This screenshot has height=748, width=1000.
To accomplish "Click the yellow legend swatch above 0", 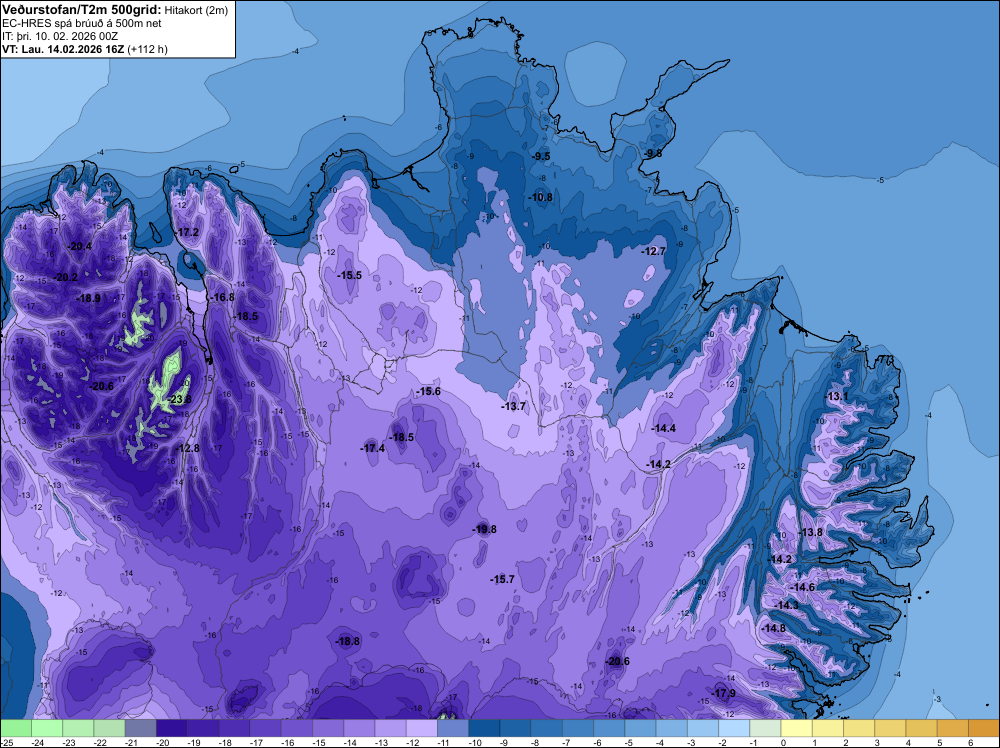I will (797, 728).
